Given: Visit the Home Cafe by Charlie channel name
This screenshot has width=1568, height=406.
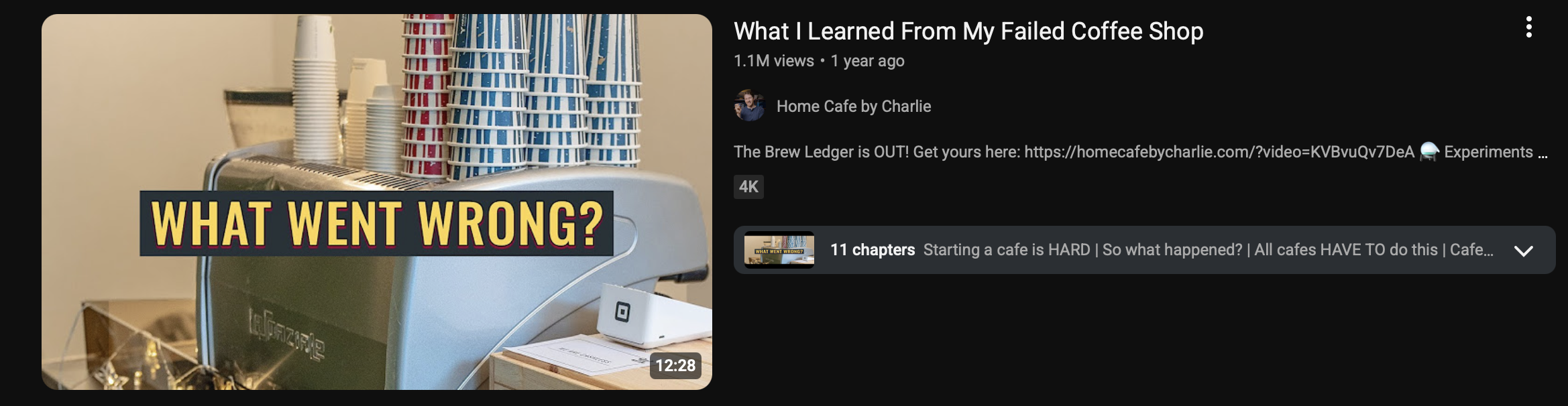Looking at the screenshot, I should [854, 107].
